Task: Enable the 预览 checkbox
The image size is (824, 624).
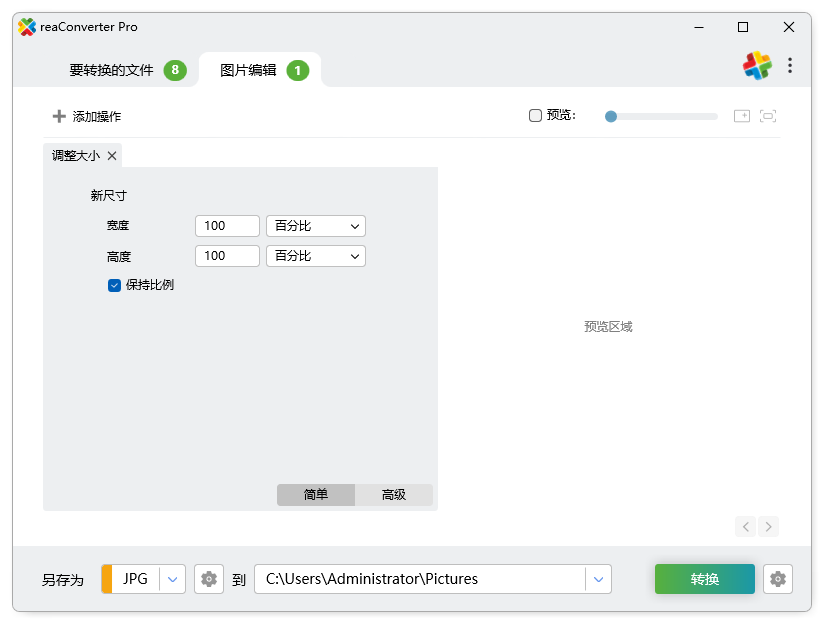Action: (x=535, y=115)
